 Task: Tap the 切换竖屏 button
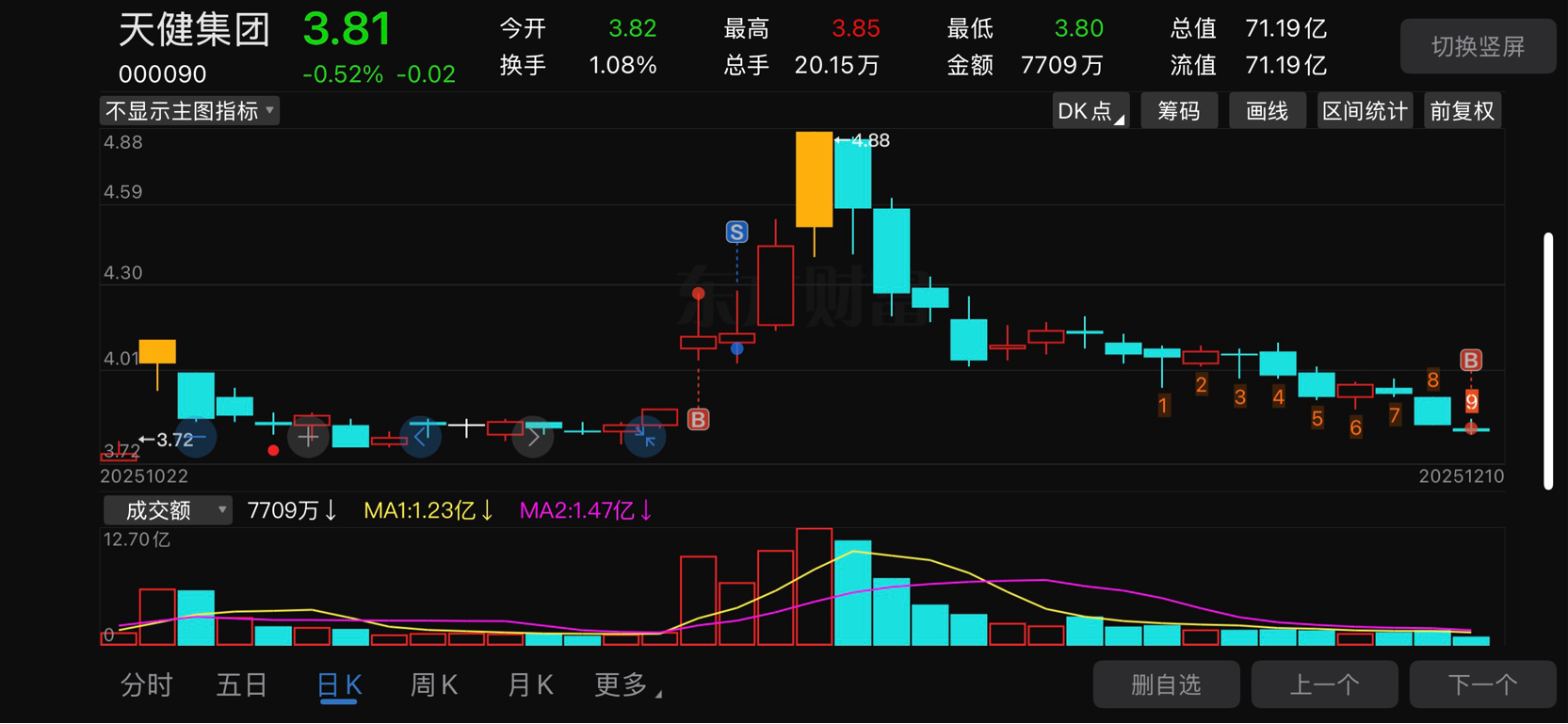(1478, 46)
